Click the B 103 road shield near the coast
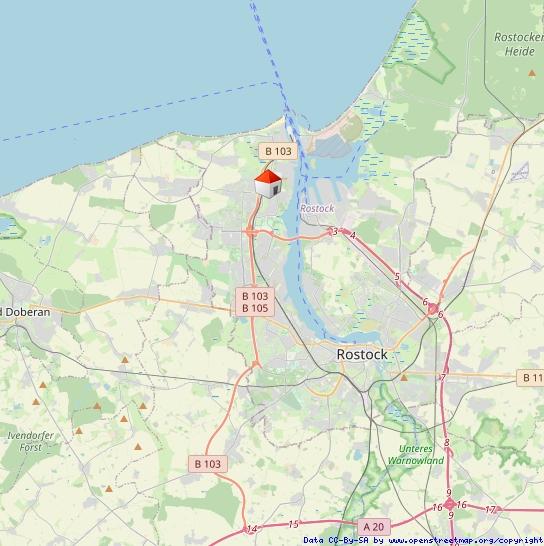The height and width of the screenshot is (546, 544). (278, 151)
